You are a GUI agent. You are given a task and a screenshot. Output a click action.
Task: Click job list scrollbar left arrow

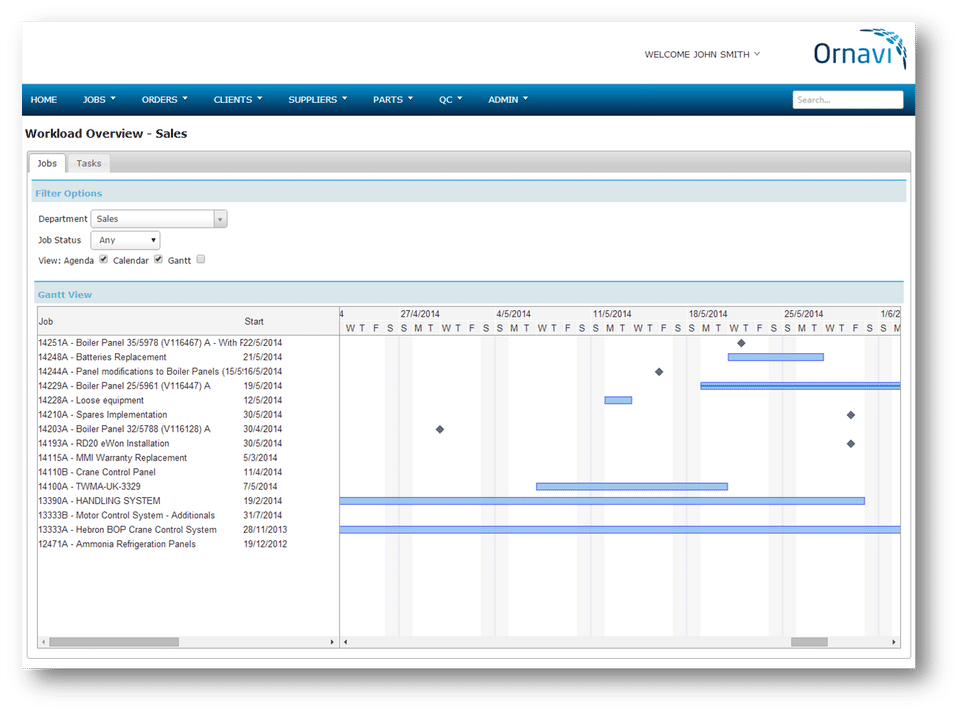click(x=43, y=642)
